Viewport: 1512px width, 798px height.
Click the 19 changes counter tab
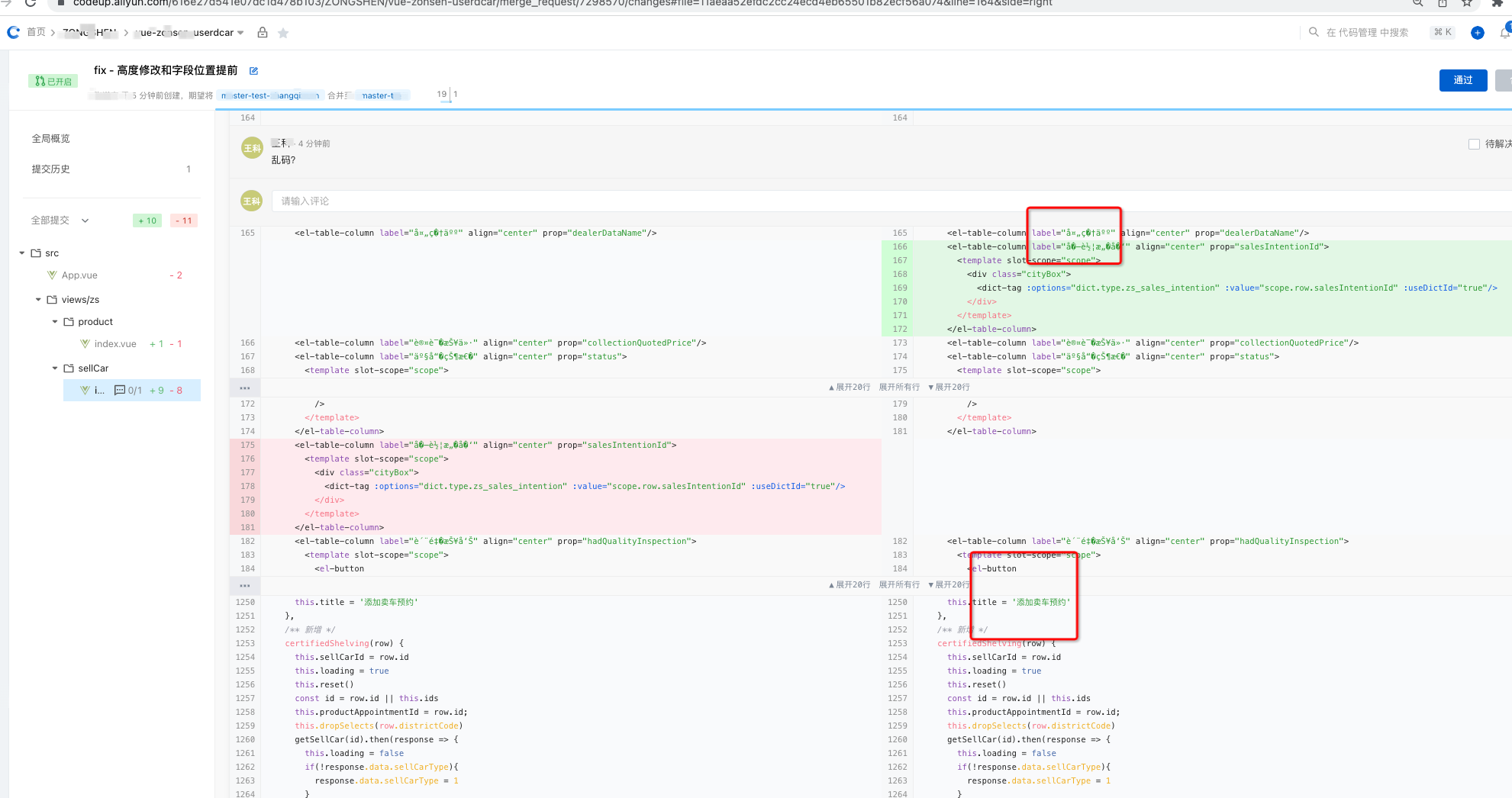pos(442,95)
